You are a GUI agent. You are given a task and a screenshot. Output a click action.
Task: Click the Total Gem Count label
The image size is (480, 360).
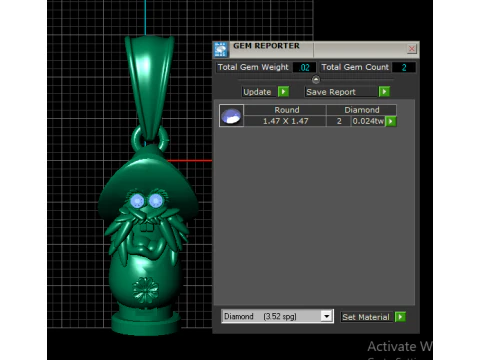point(355,67)
